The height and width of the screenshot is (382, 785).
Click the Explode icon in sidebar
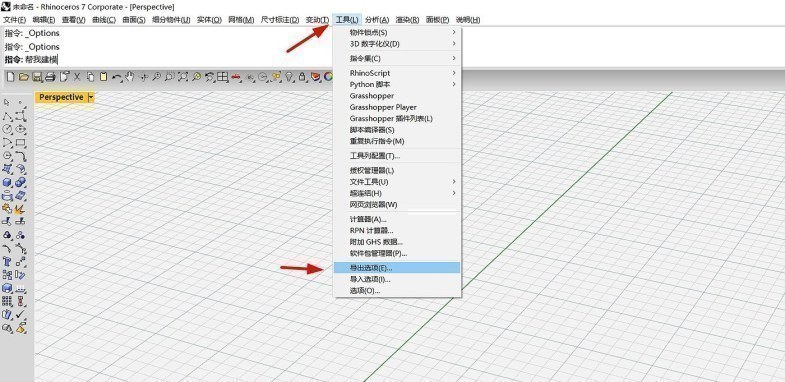(x=21, y=209)
